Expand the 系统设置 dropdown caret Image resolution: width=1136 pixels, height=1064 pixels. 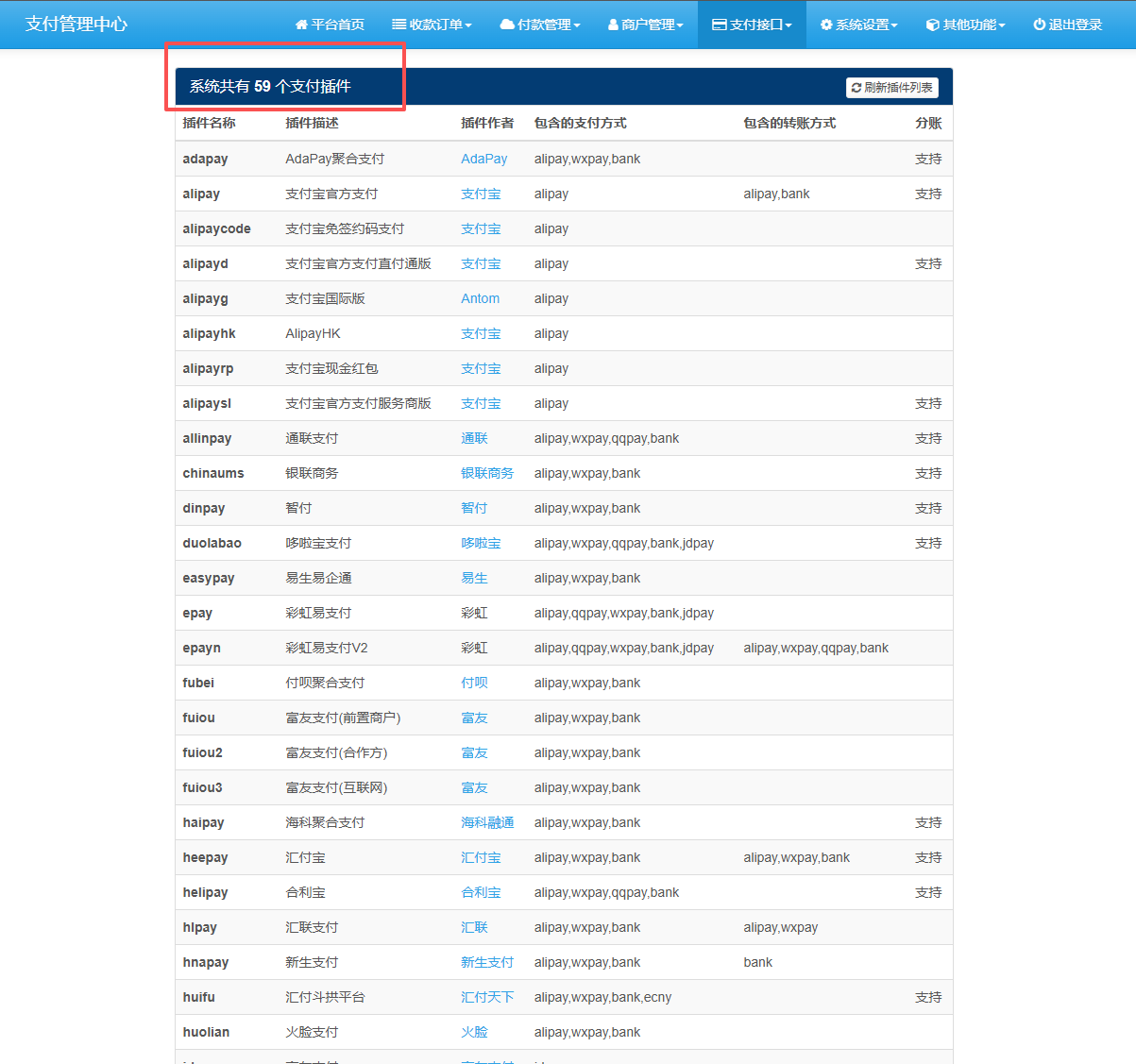click(894, 25)
